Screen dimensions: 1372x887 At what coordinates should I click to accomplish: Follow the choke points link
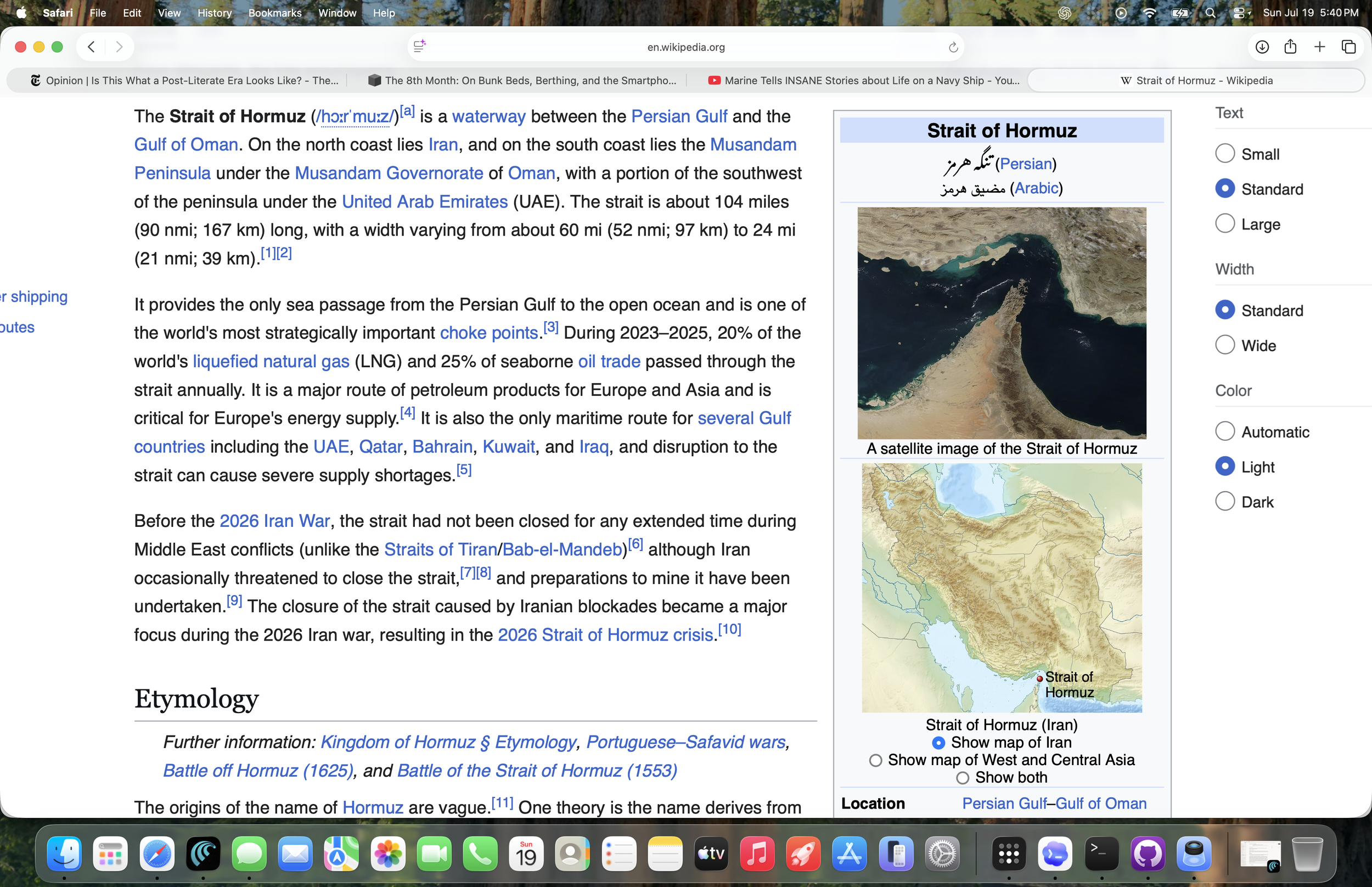click(x=489, y=333)
